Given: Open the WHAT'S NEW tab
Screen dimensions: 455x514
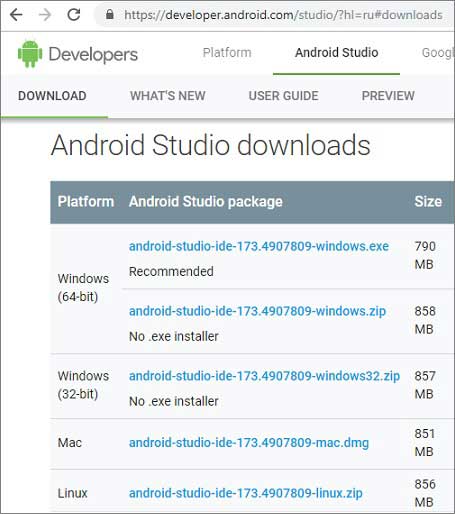Looking at the screenshot, I should tap(168, 96).
